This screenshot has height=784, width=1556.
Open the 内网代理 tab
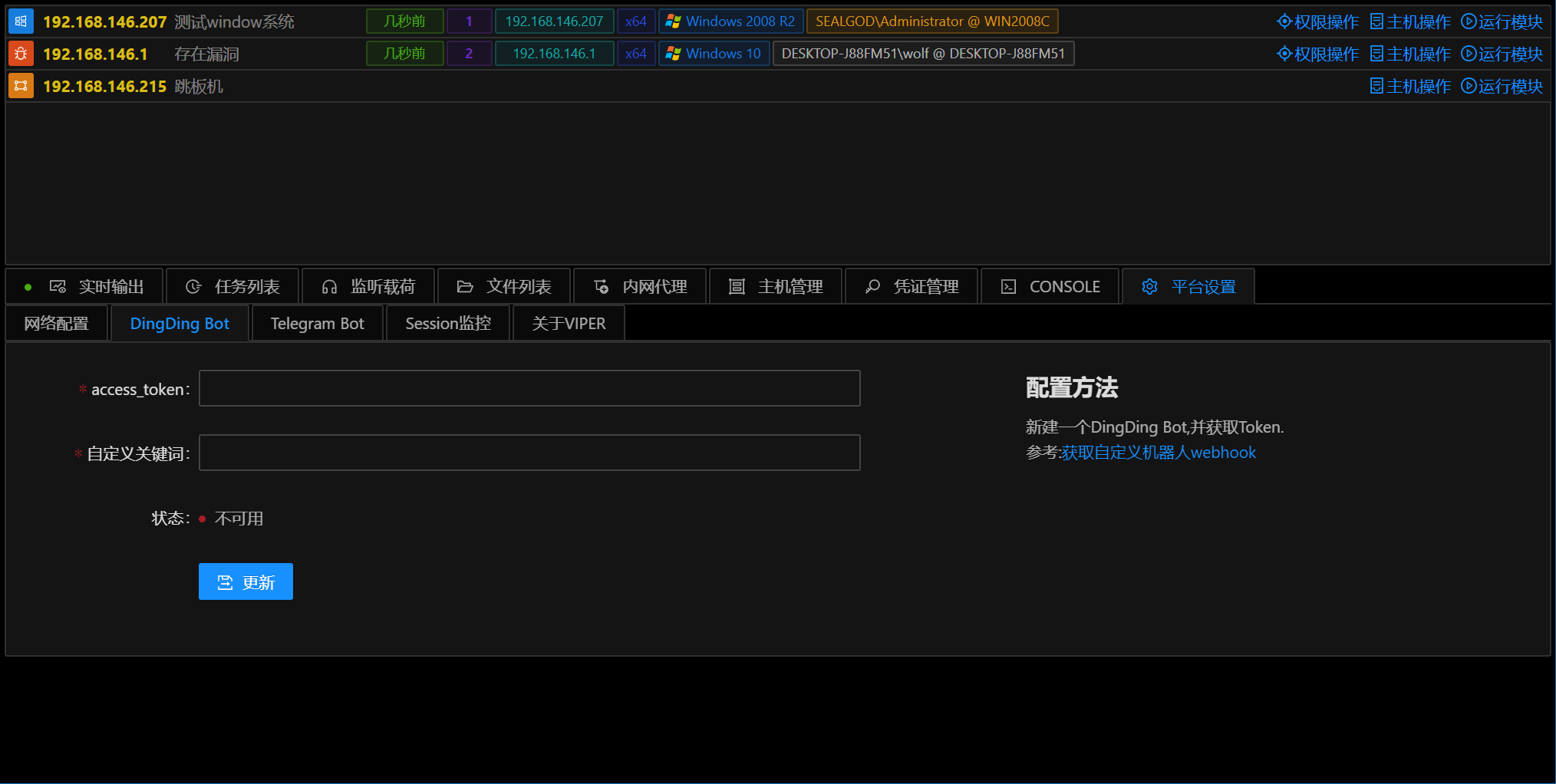(x=640, y=286)
